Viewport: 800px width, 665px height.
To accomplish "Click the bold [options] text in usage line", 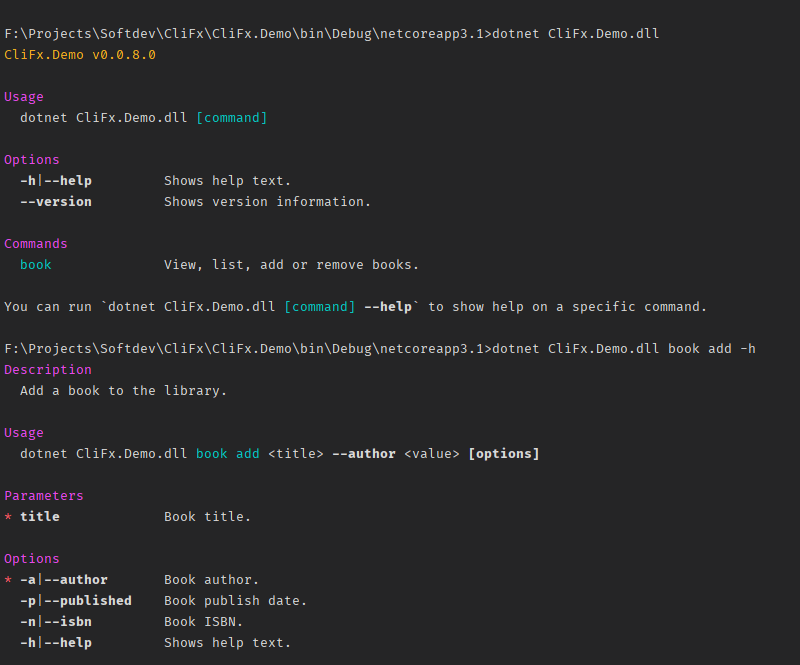I will click(x=504, y=454).
